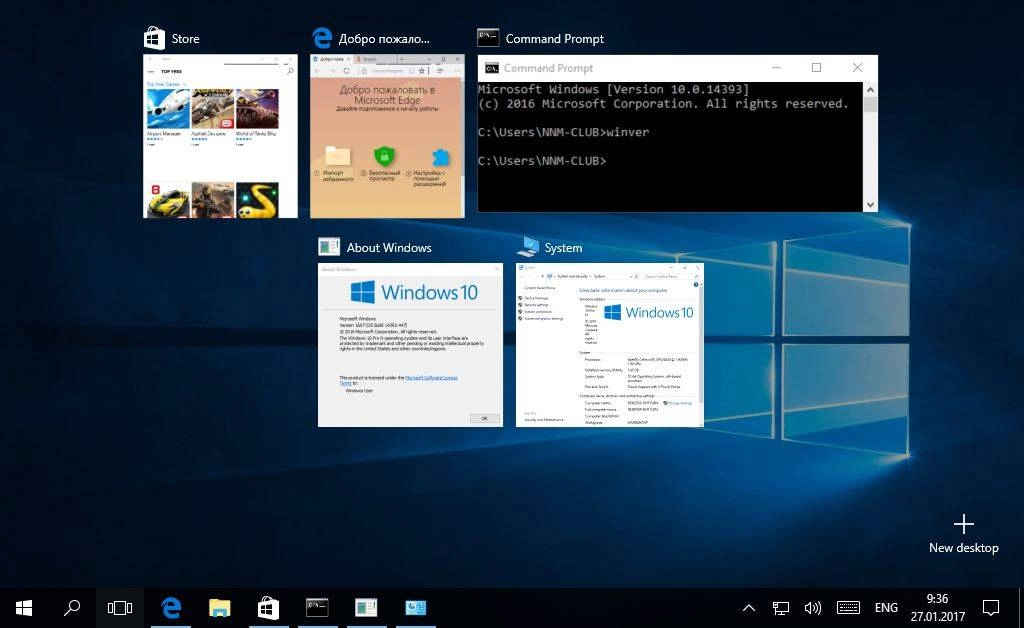The height and width of the screenshot is (628, 1024).
Task: Click the 'System' task view title label
Action: (x=563, y=247)
